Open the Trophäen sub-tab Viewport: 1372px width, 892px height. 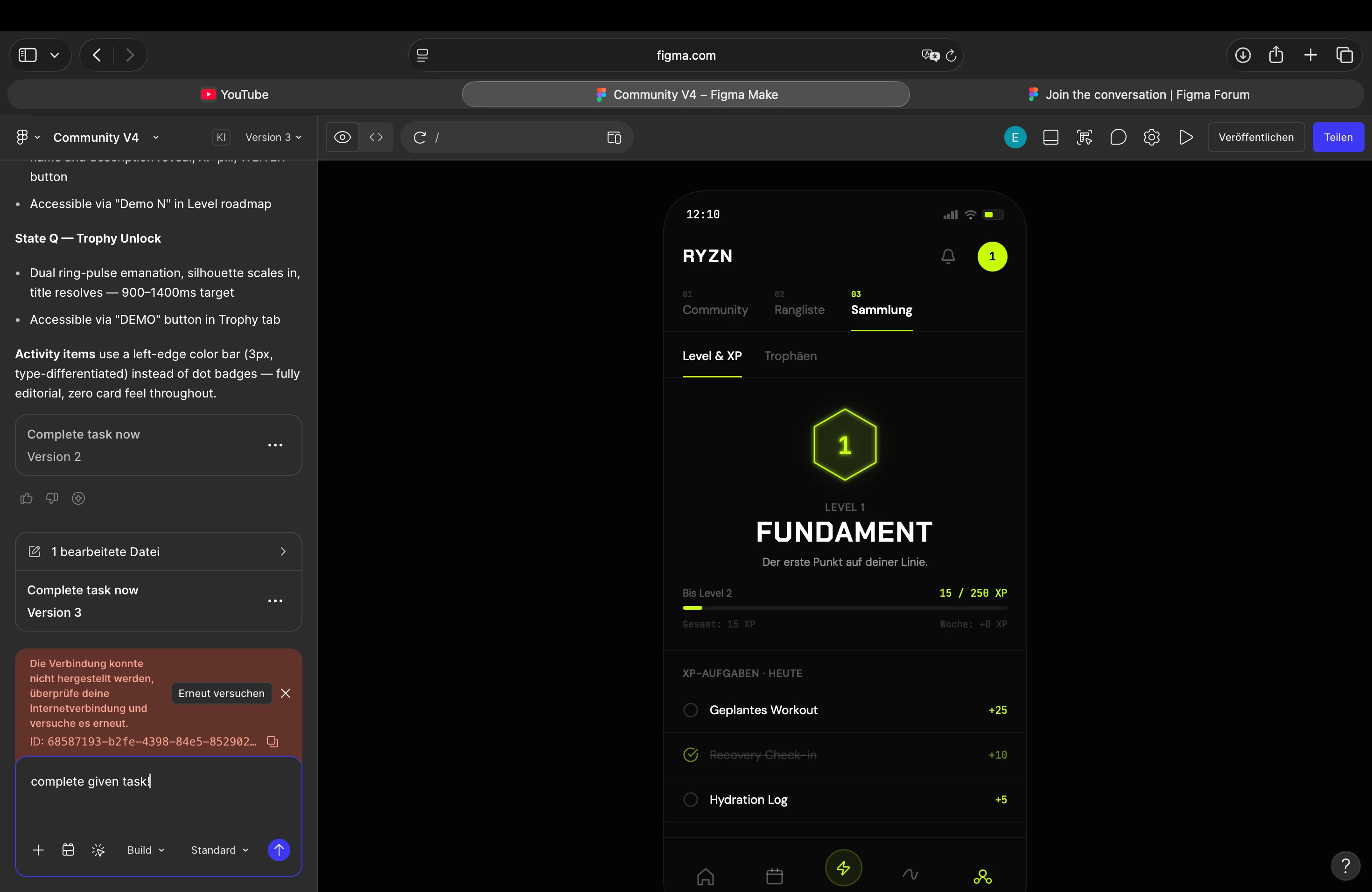coord(791,356)
